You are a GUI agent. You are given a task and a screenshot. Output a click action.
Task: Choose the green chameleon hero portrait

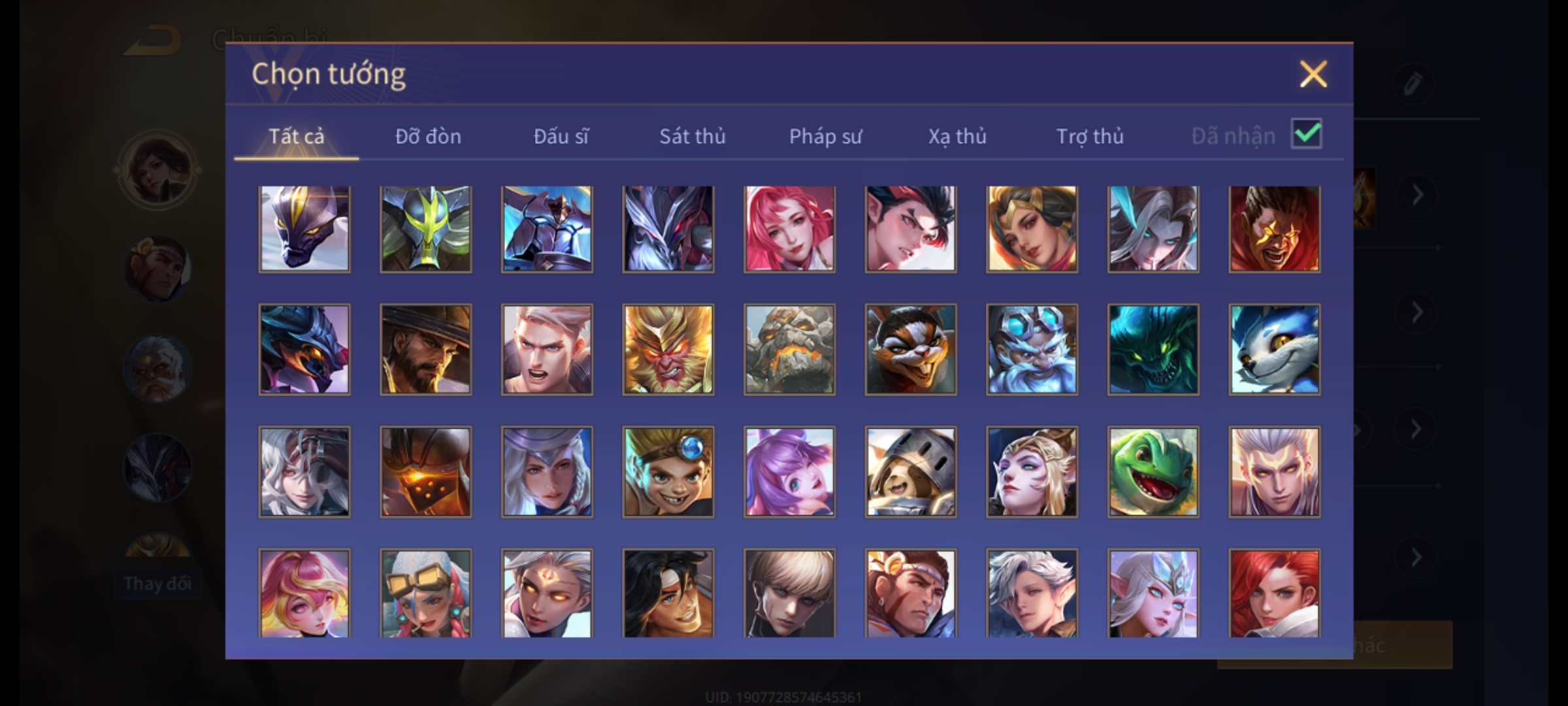[x=1153, y=472]
